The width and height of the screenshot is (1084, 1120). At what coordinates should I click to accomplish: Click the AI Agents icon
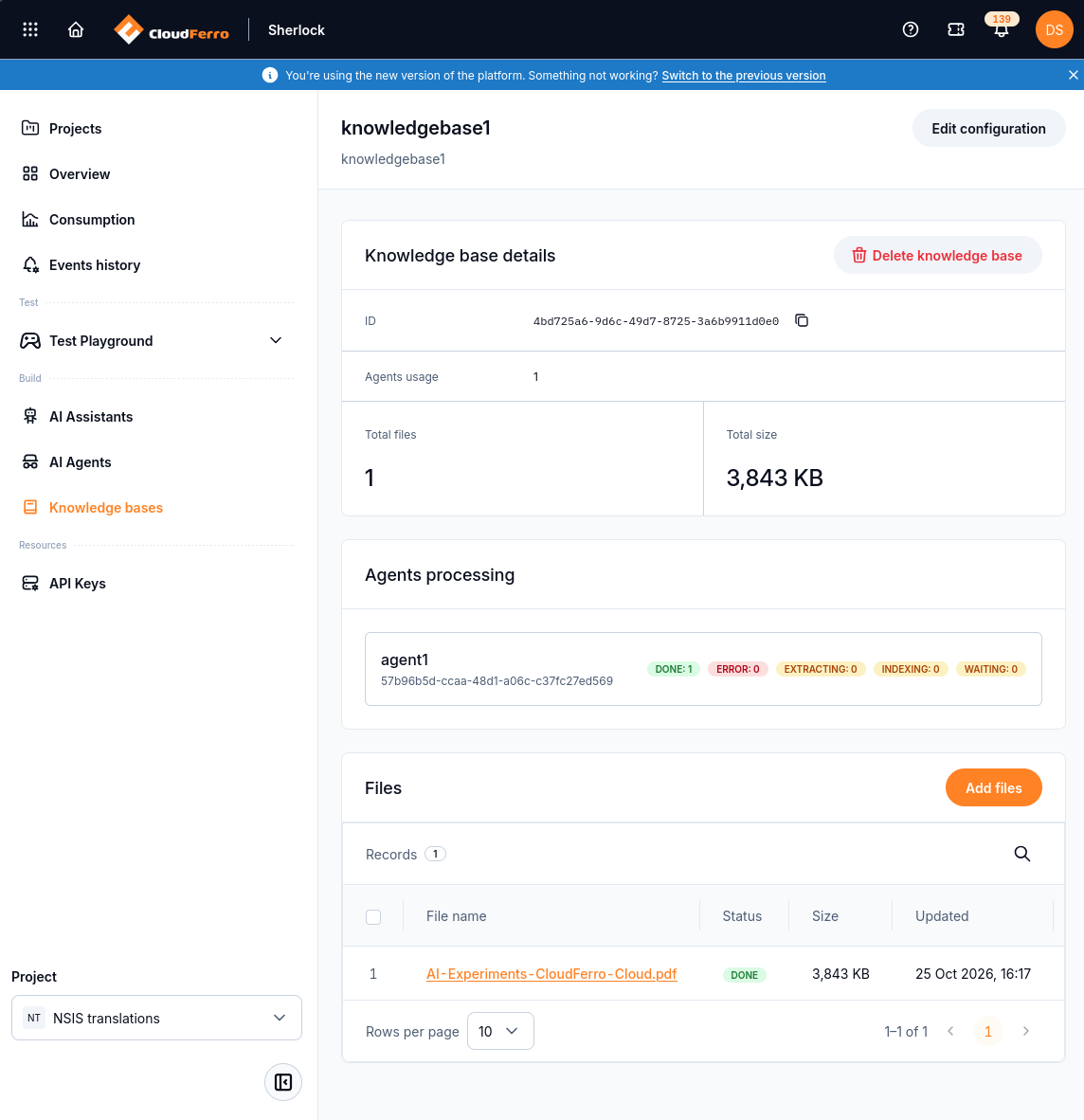(x=30, y=462)
